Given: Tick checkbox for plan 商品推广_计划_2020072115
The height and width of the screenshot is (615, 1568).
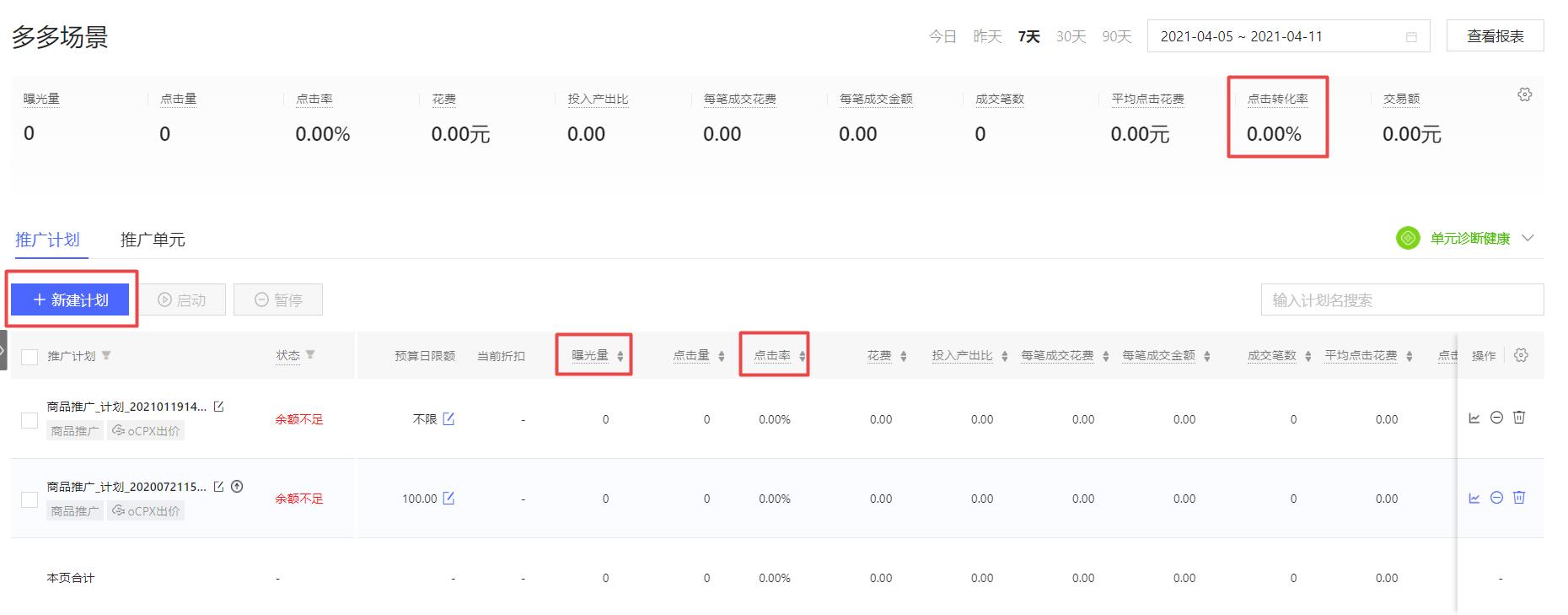Looking at the screenshot, I should [30, 499].
